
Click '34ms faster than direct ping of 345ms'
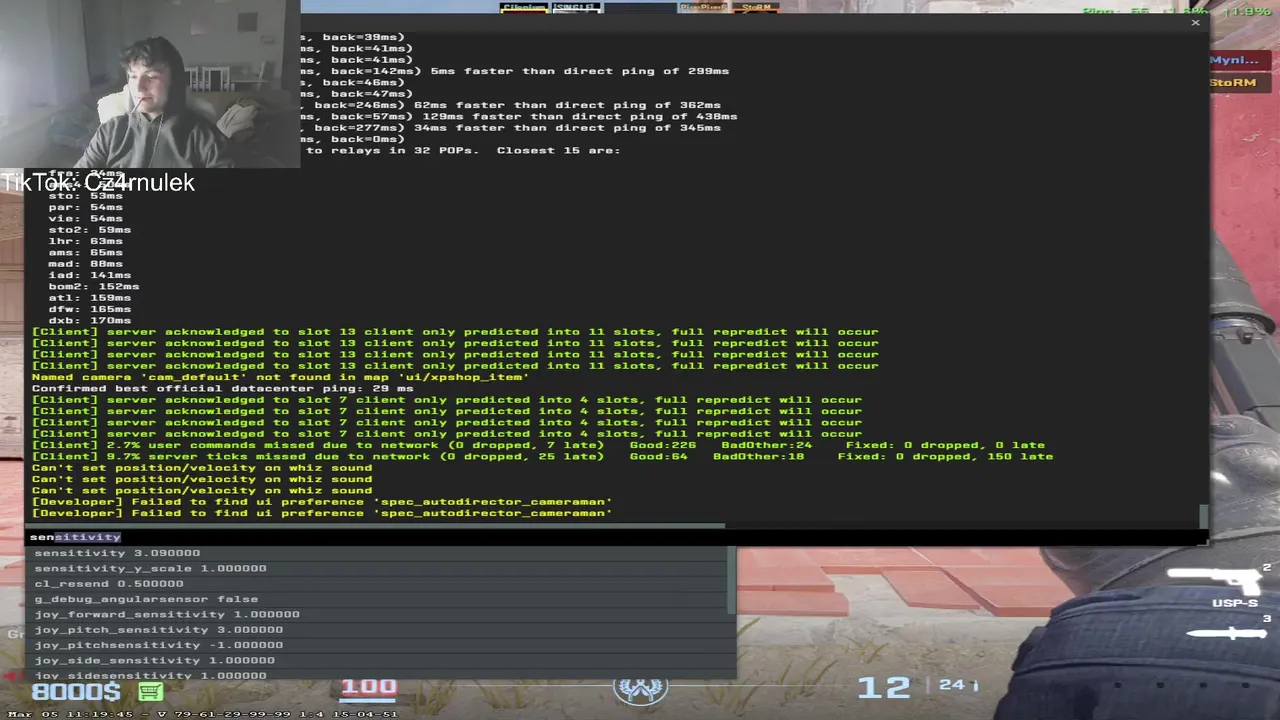click(567, 128)
